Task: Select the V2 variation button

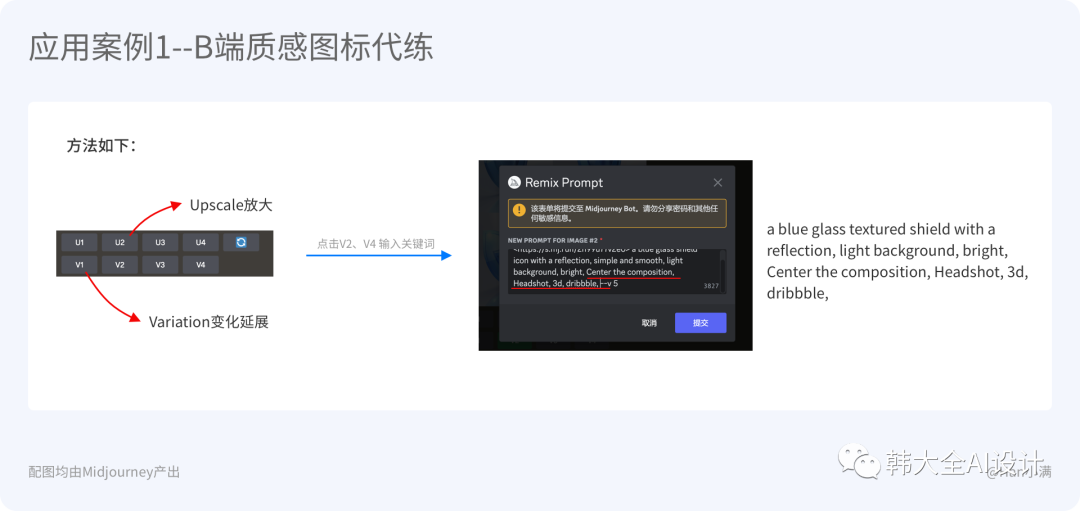Action: 120,264
